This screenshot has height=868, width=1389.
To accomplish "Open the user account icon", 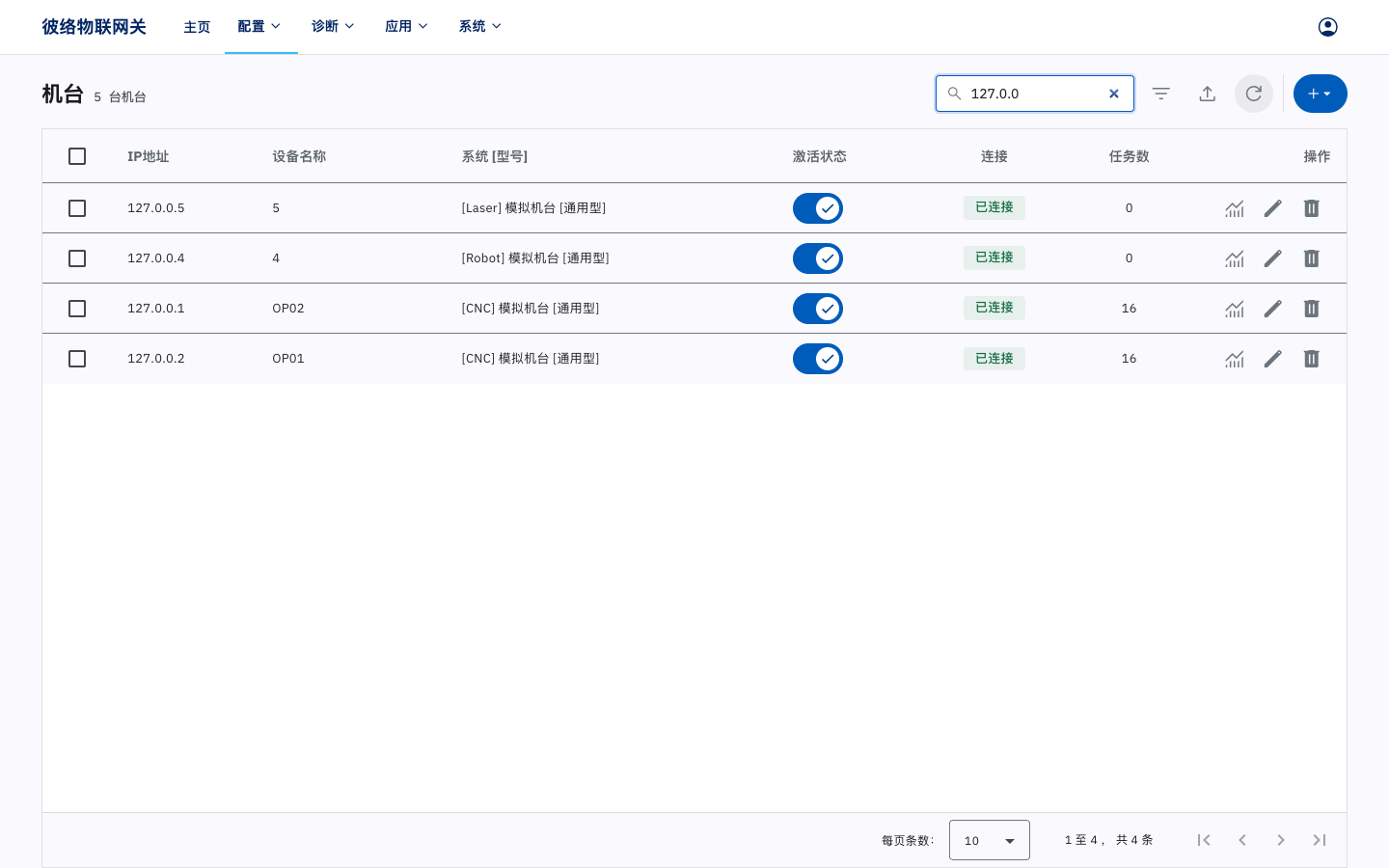I will pos(1327,27).
